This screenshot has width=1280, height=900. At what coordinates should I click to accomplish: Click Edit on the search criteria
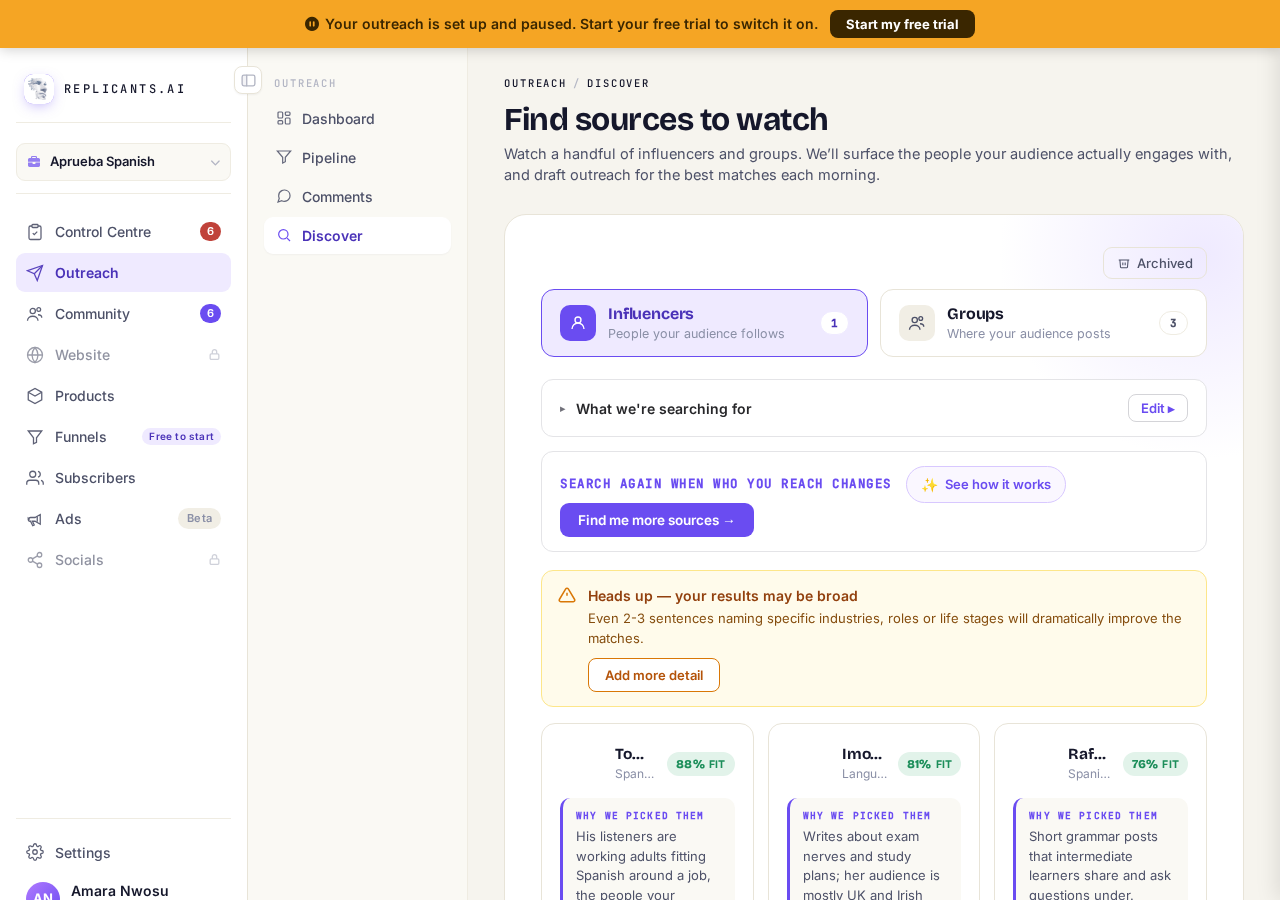click(1158, 408)
